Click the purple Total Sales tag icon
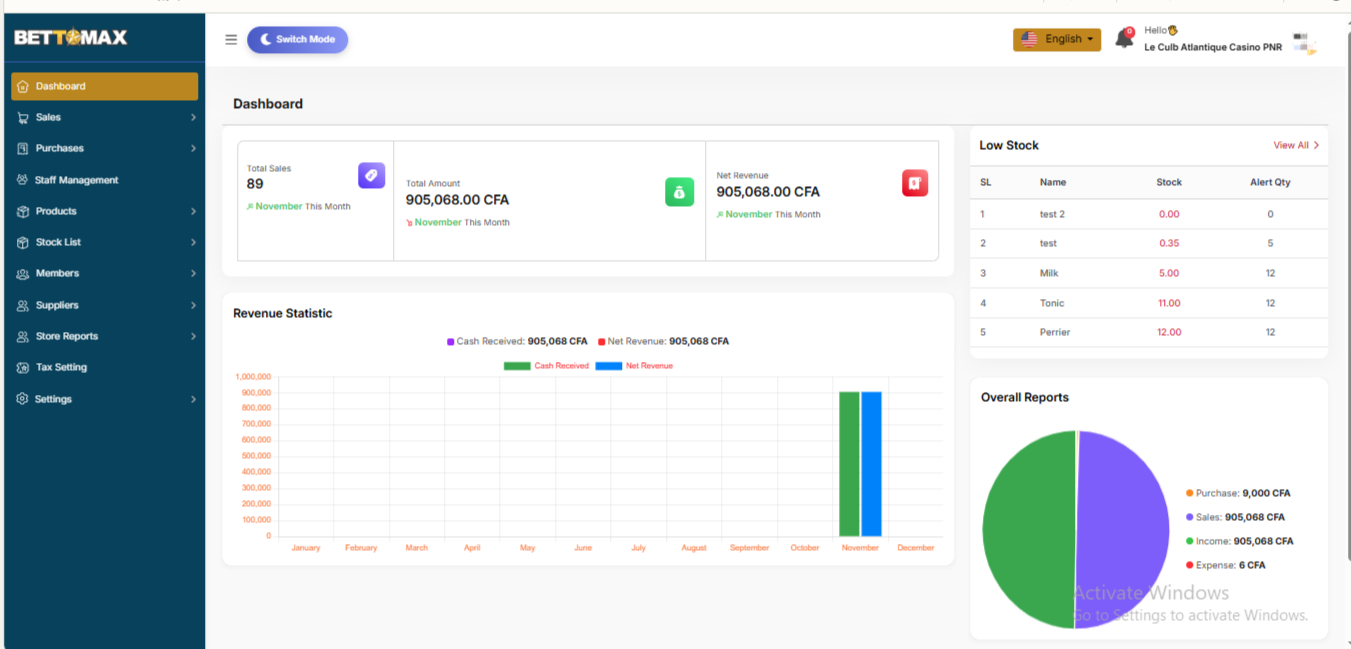 coord(371,175)
